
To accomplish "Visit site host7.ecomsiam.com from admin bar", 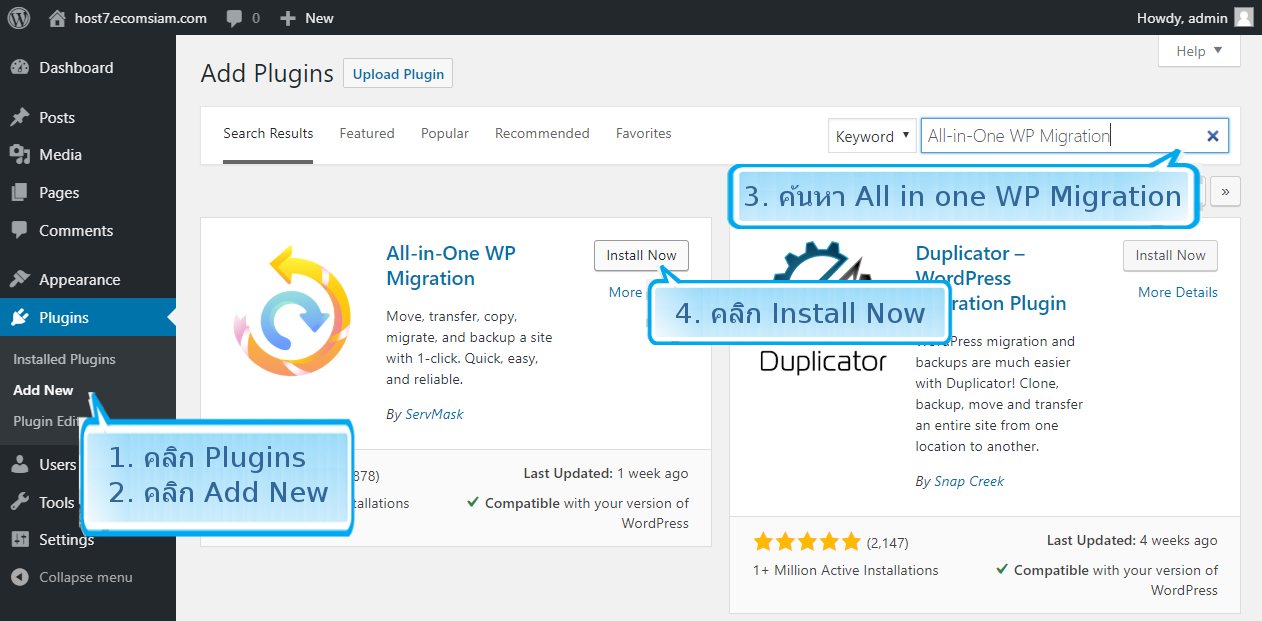I will [x=128, y=18].
